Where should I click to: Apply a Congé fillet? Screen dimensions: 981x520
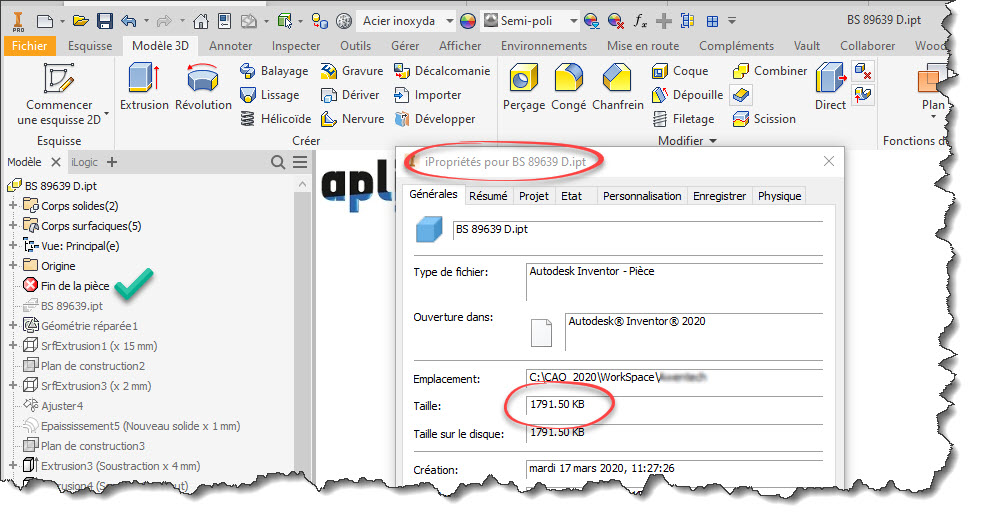[x=569, y=86]
